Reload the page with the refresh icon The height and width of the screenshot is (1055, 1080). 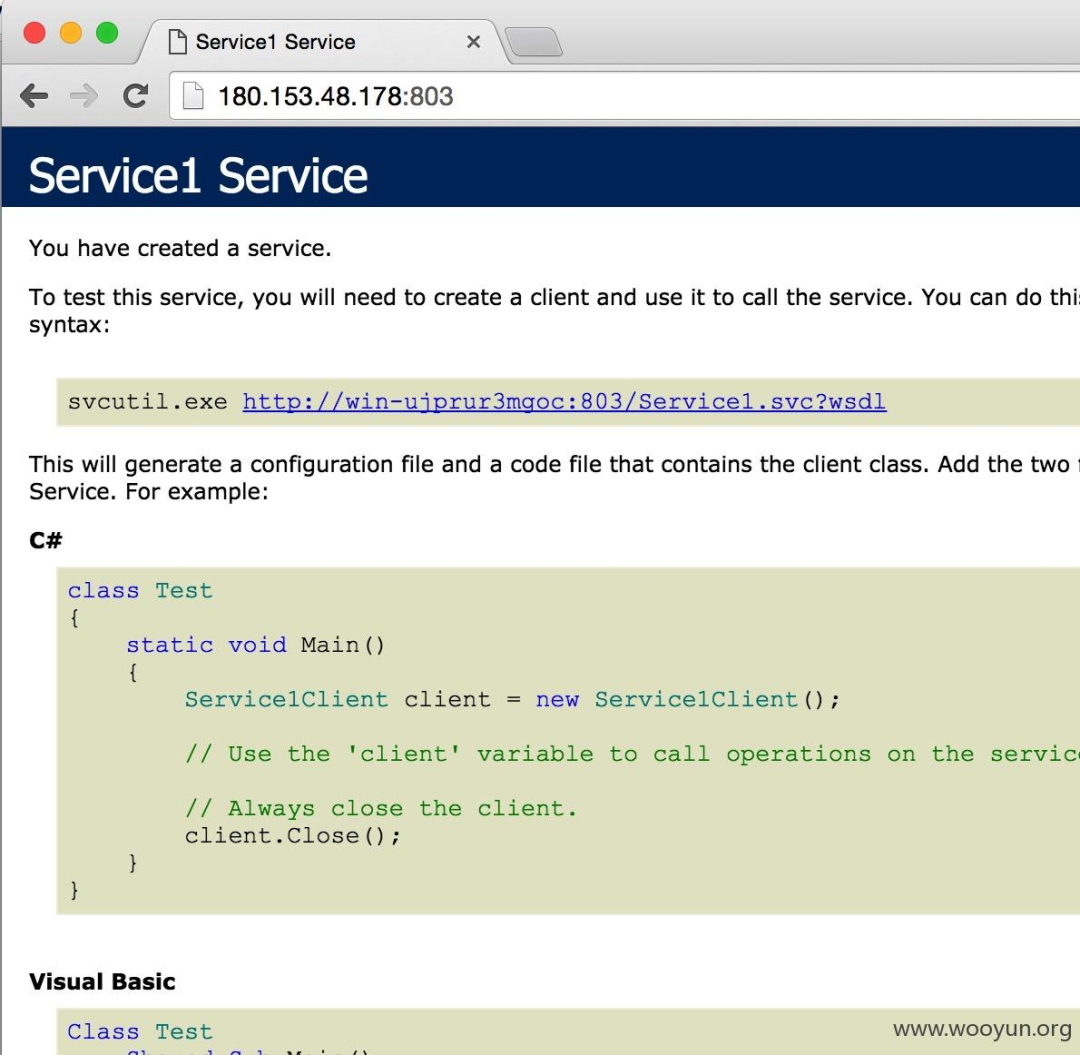pos(135,96)
